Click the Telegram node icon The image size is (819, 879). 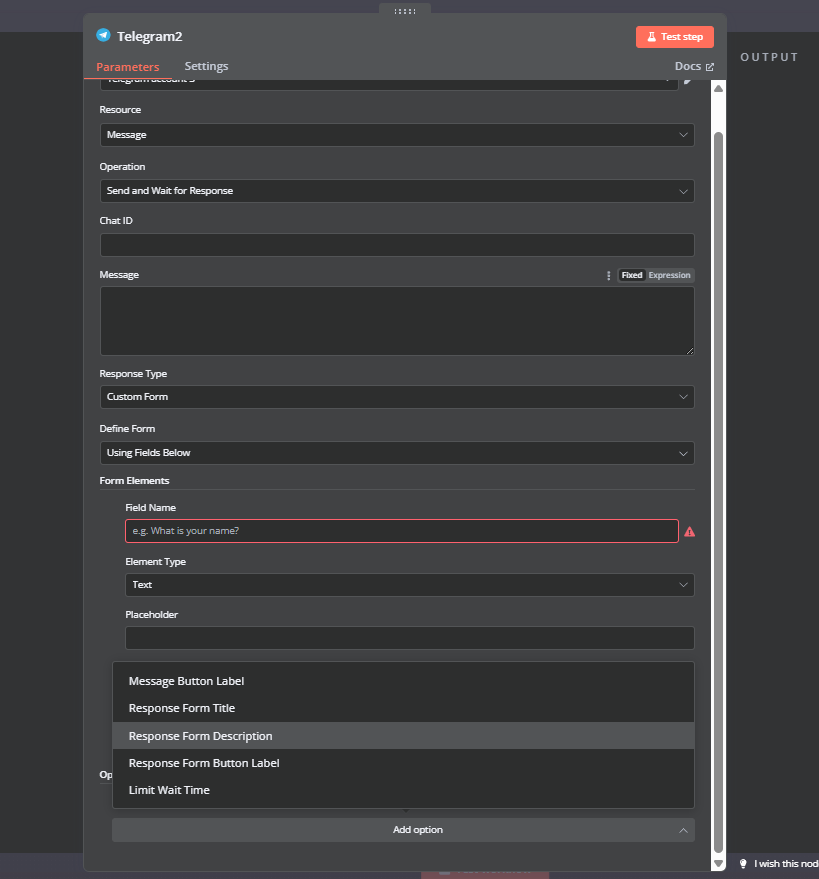click(x=103, y=35)
